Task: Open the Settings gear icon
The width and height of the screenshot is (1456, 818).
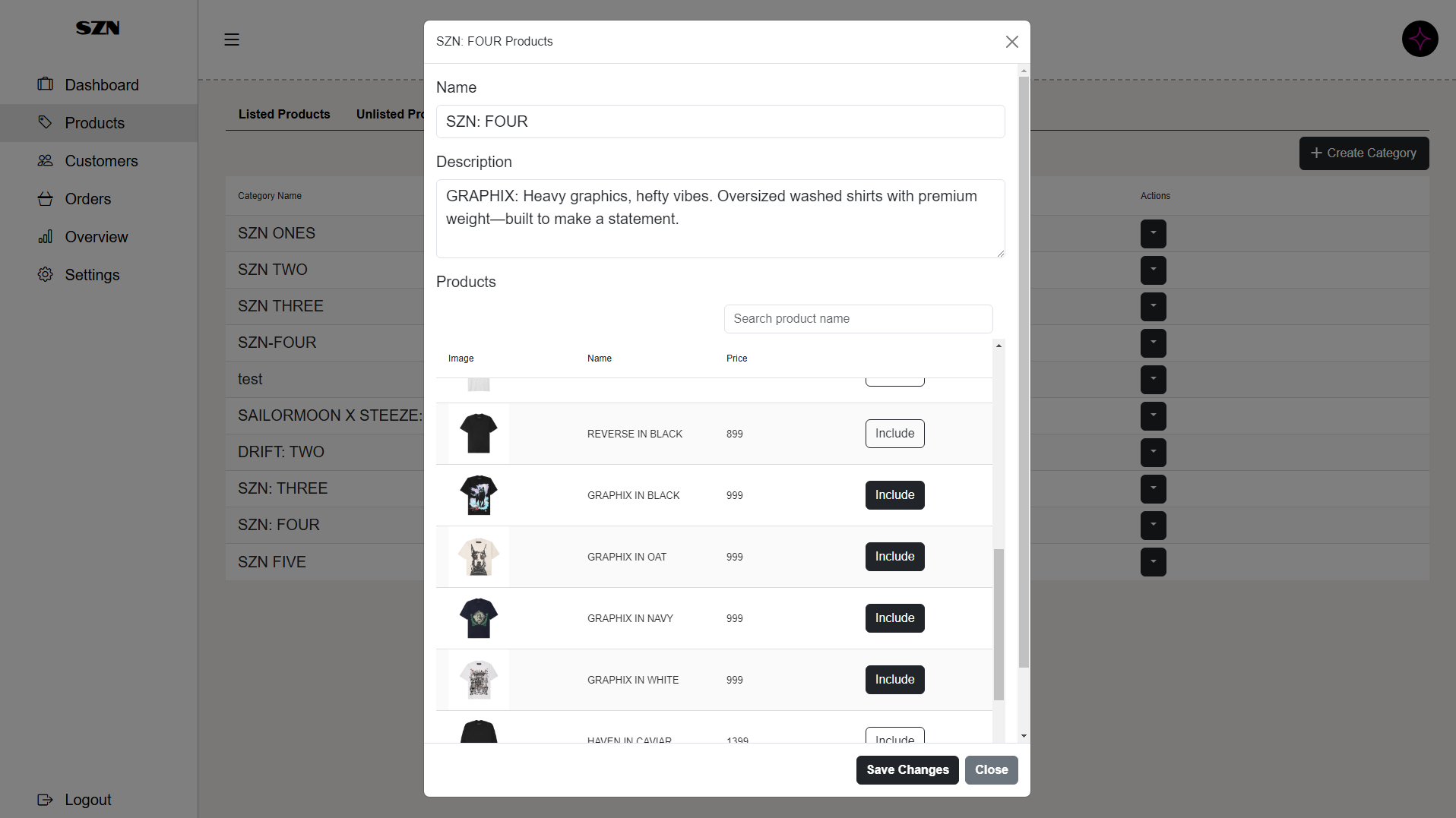Action: tap(46, 274)
